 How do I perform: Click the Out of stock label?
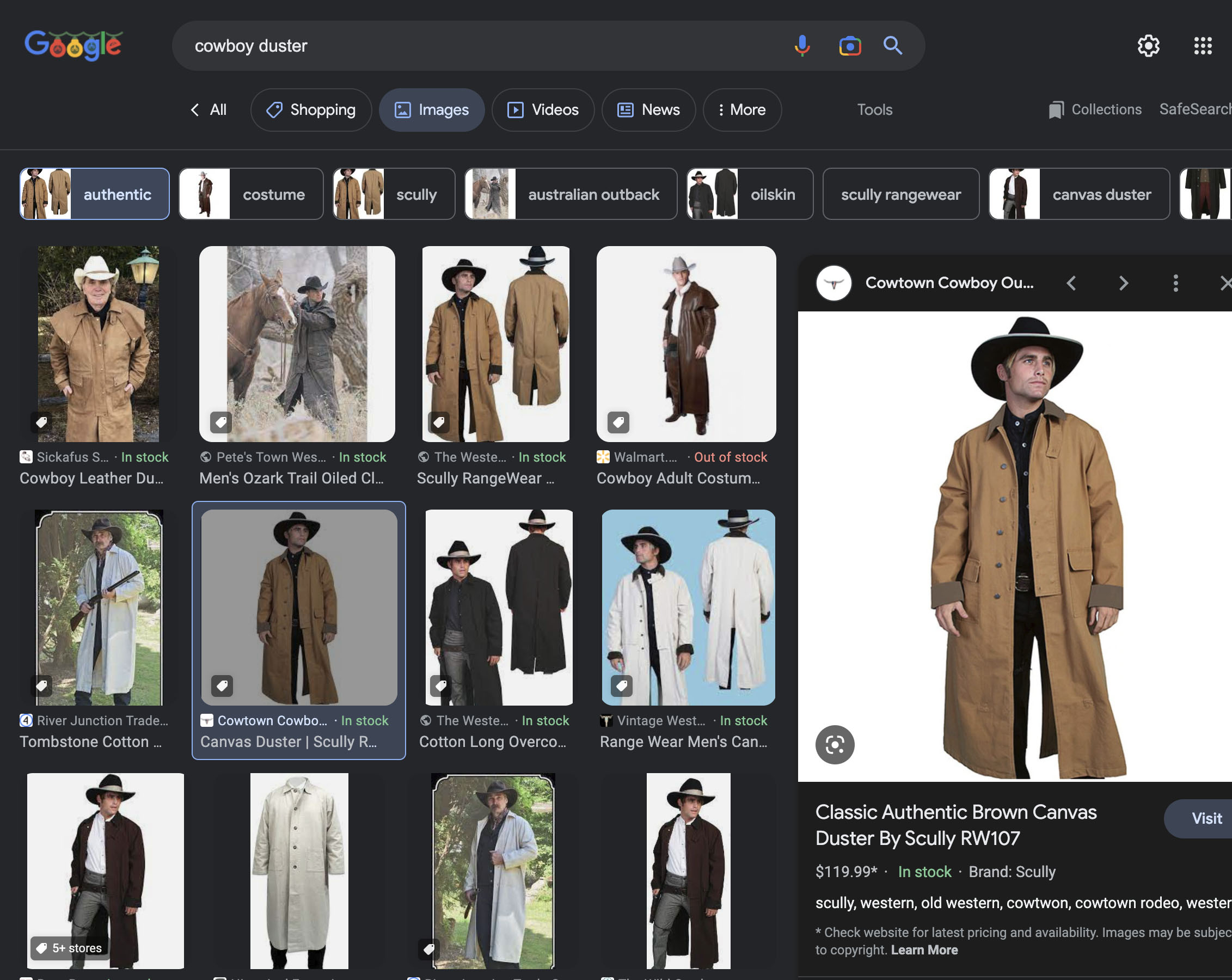pos(730,457)
